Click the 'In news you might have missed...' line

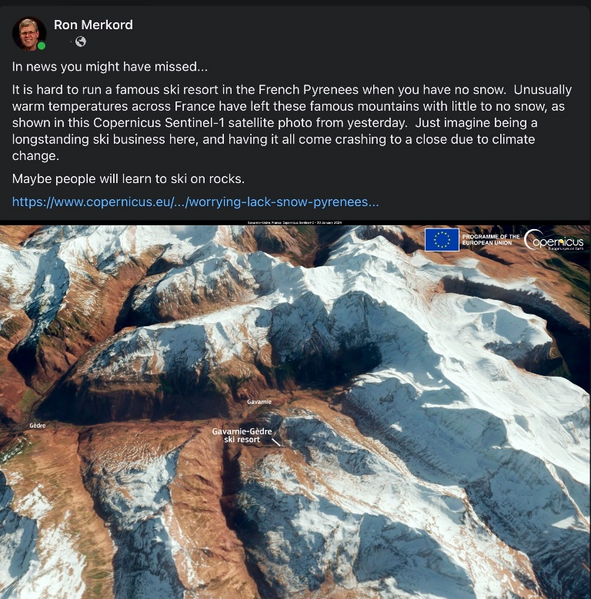coord(110,67)
